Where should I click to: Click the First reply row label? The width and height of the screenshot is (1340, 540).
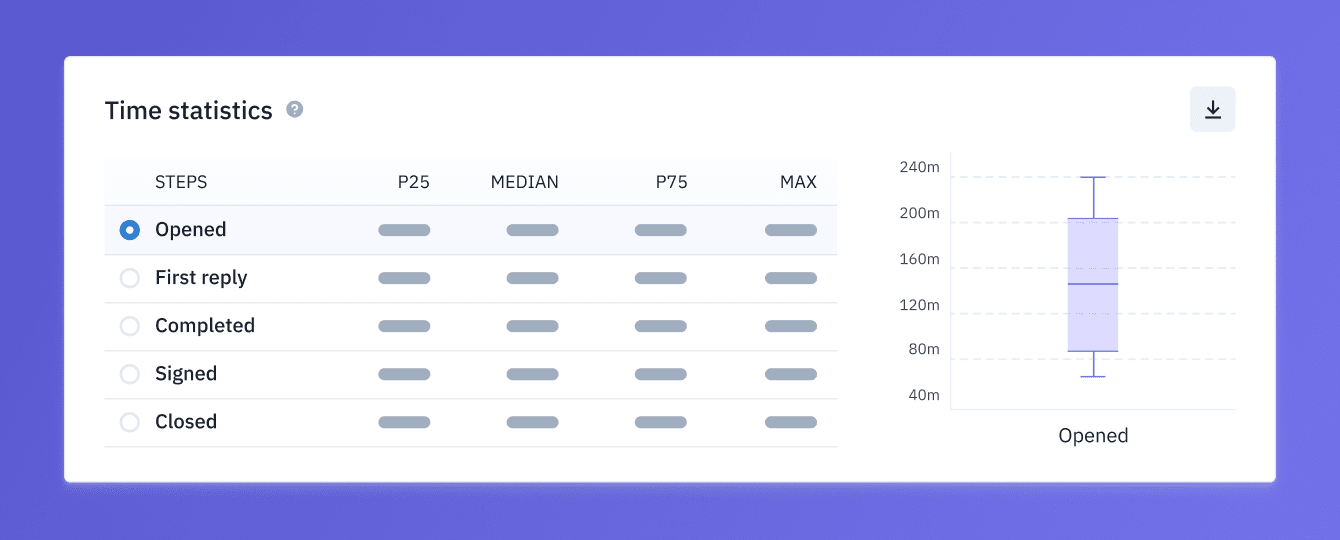(x=201, y=278)
